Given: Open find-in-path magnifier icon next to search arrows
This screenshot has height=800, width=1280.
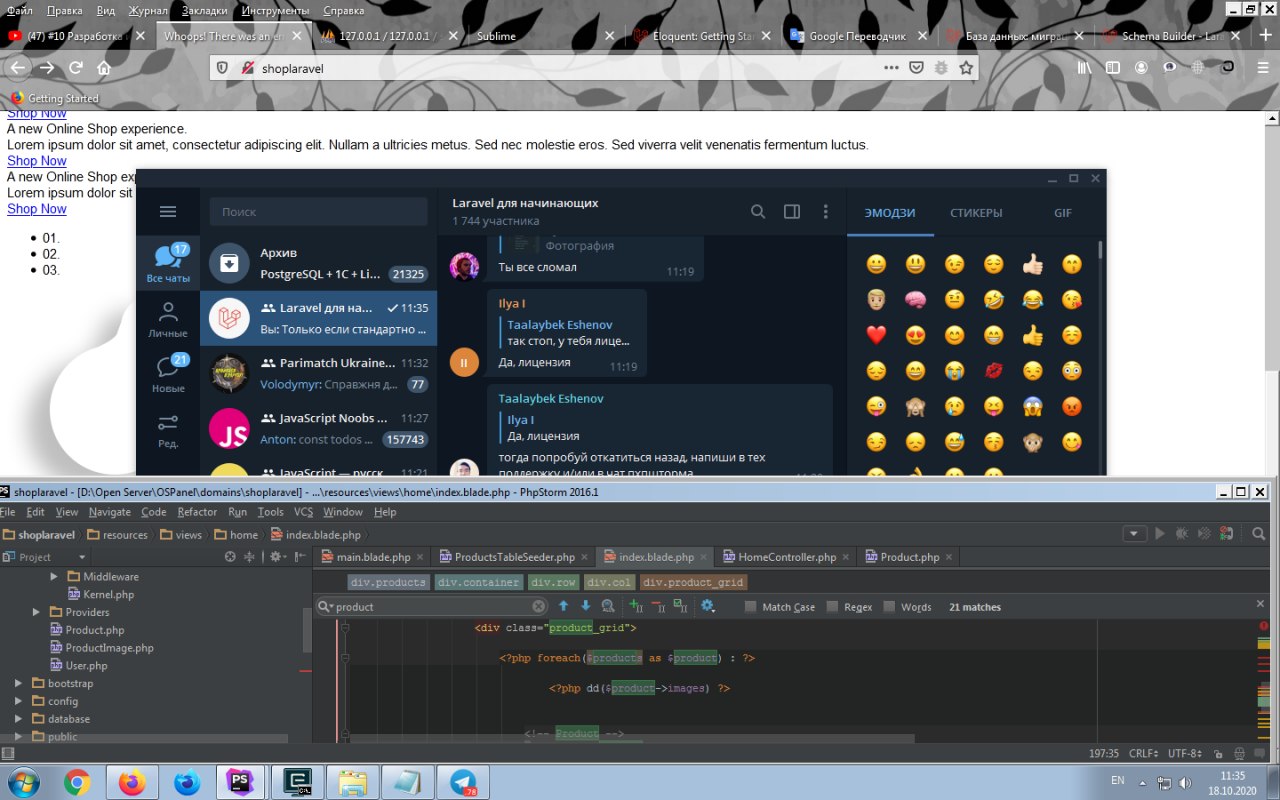Looking at the screenshot, I should 608,606.
